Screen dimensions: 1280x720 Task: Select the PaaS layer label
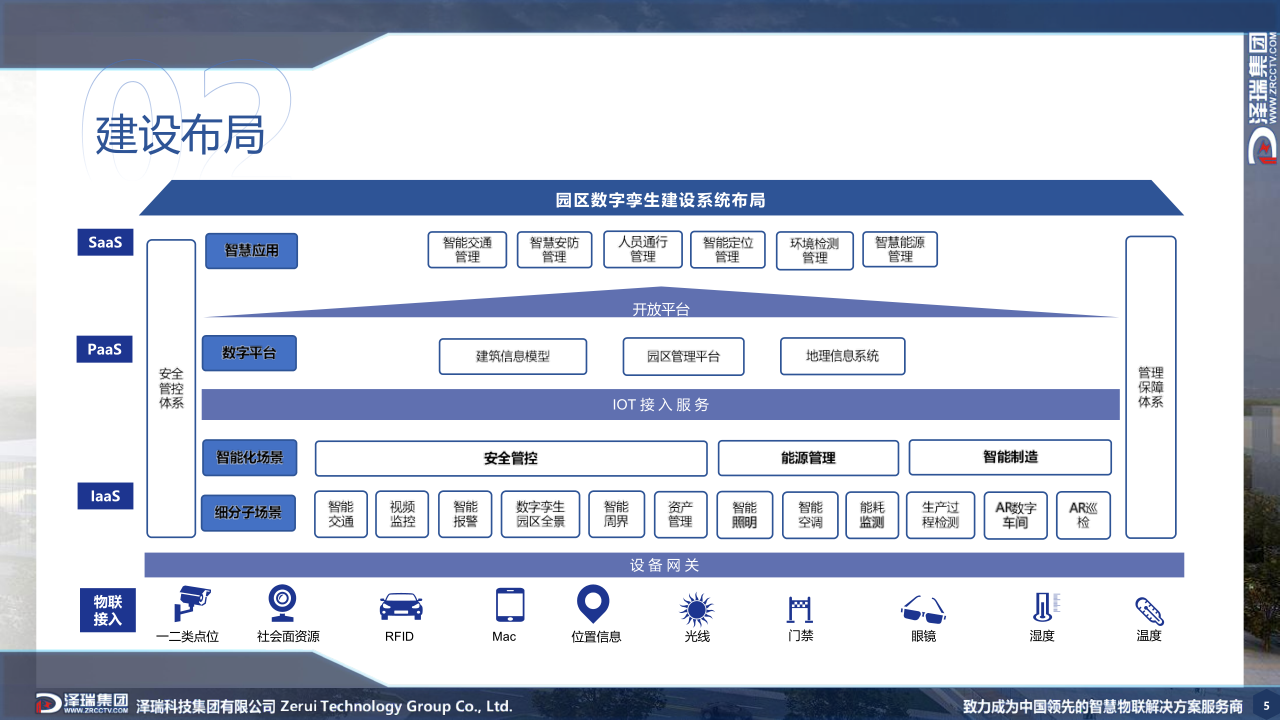coord(105,349)
